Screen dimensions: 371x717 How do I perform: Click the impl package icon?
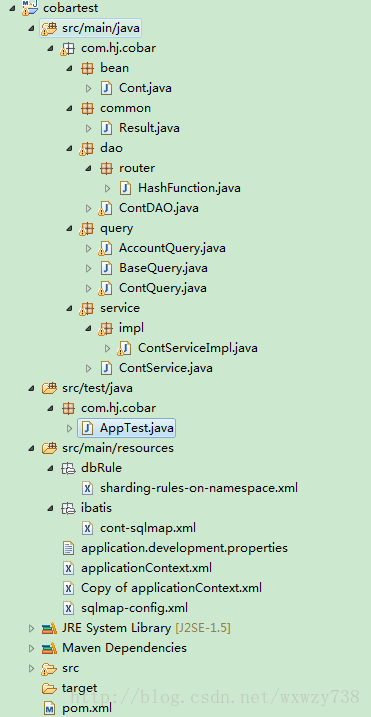105,328
